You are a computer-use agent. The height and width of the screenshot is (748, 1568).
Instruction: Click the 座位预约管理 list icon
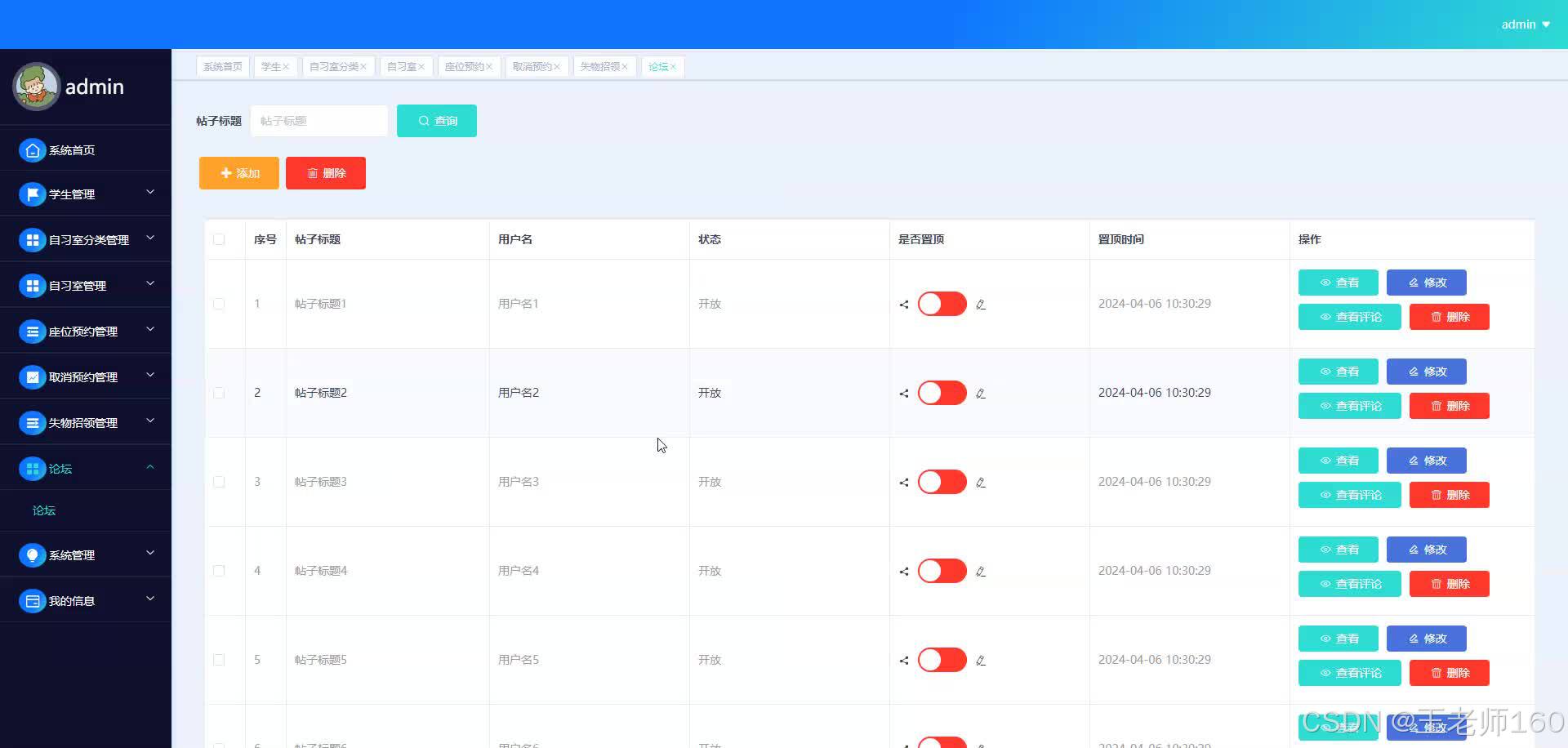pyautogui.click(x=32, y=332)
